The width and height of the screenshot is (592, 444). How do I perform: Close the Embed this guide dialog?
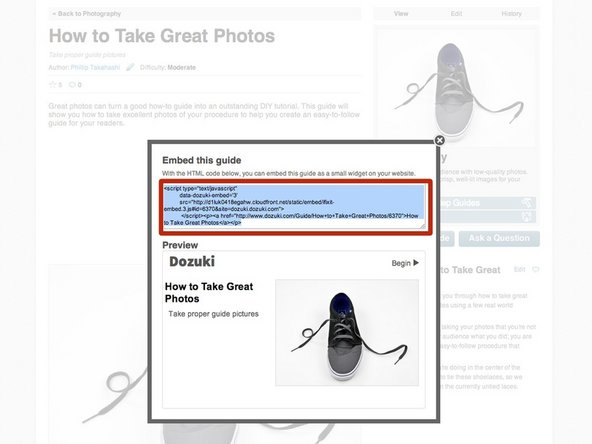pos(439,140)
